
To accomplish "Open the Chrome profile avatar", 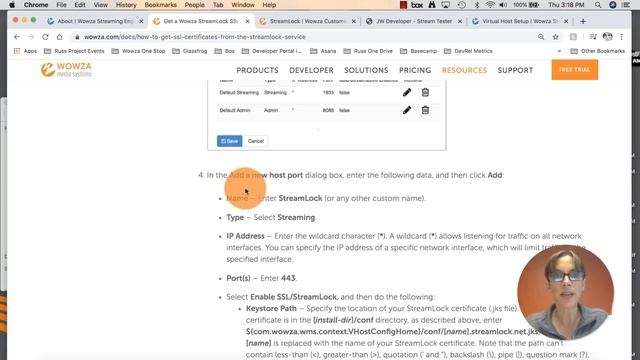I will 607,37.
